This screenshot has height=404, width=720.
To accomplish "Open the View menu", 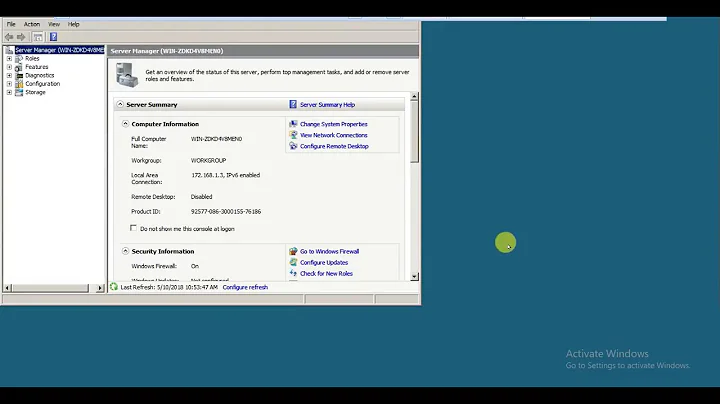I will 54,24.
